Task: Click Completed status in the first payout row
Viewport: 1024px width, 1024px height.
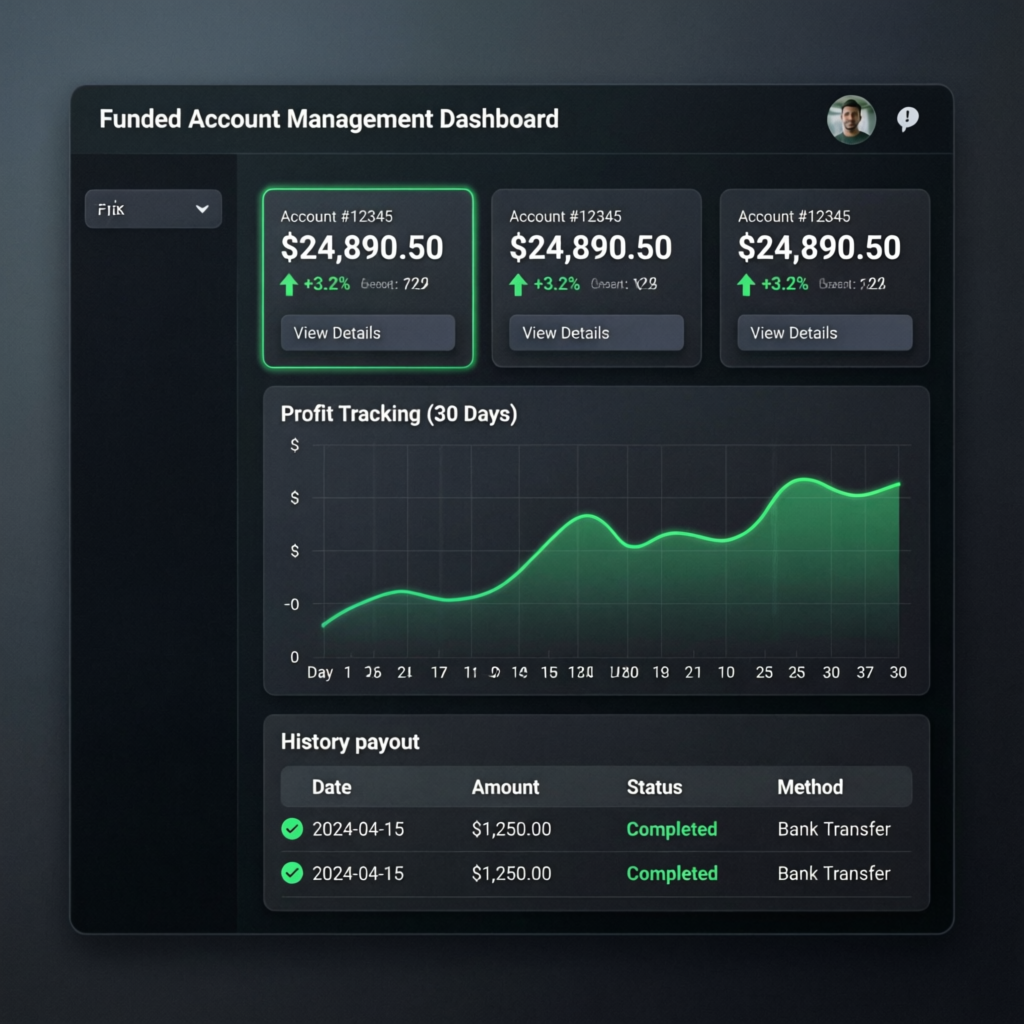Action: pos(672,829)
